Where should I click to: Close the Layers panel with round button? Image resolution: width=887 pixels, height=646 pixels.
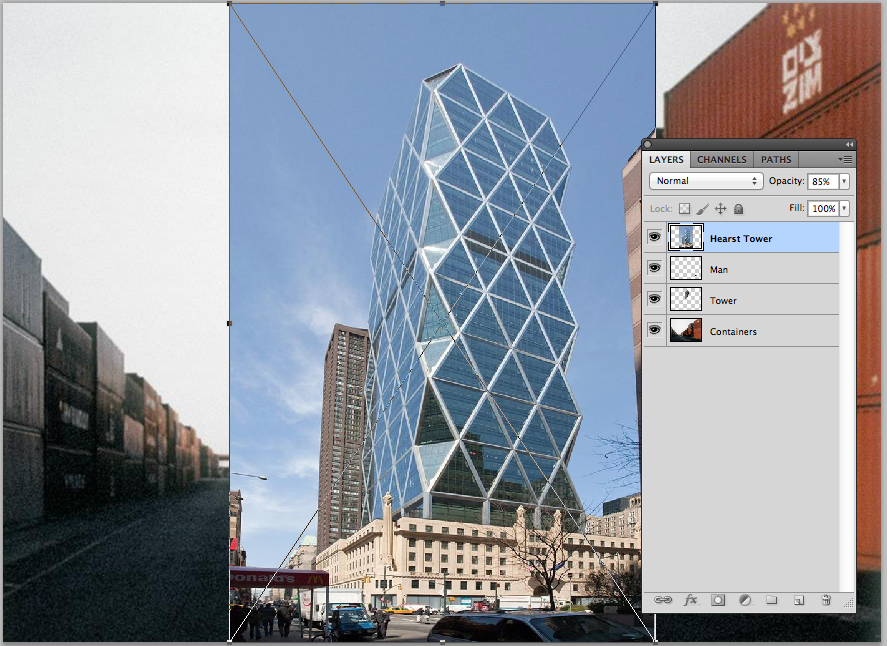tap(648, 144)
